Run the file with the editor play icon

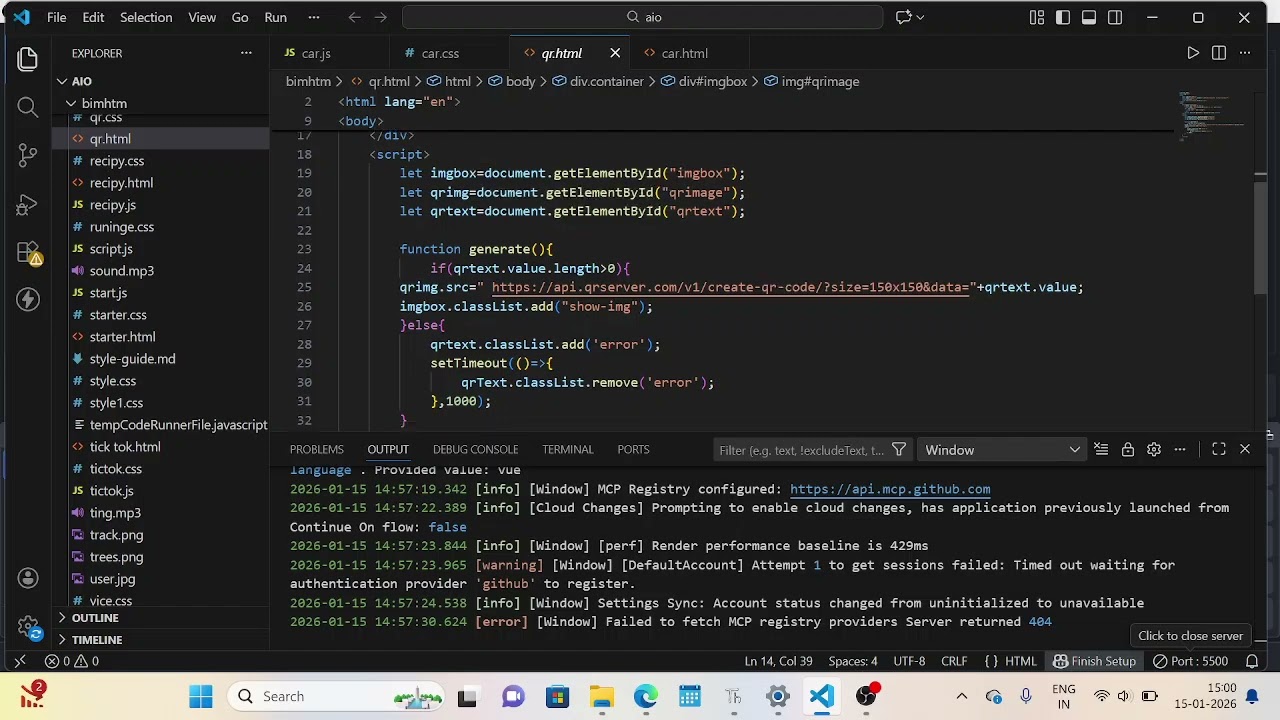[1193, 53]
